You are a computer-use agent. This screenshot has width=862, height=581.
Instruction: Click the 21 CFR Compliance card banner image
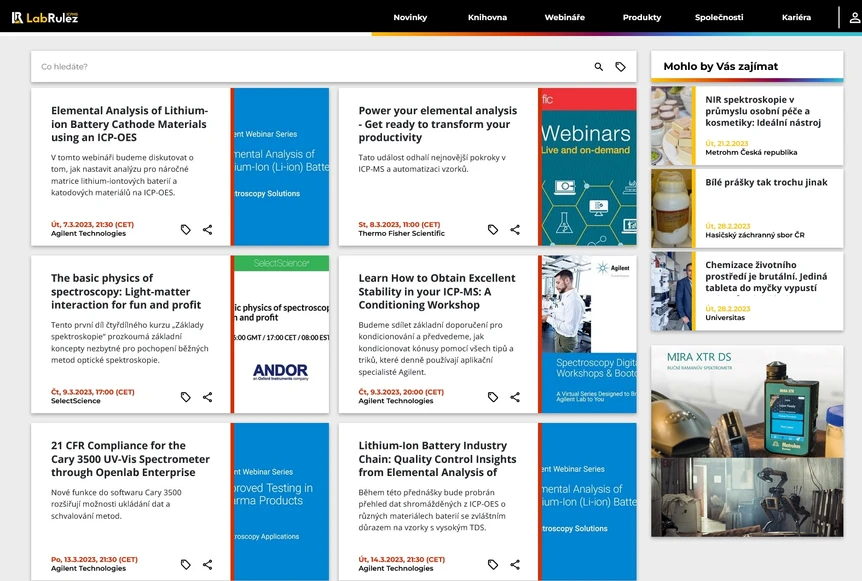pyautogui.click(x=280, y=501)
